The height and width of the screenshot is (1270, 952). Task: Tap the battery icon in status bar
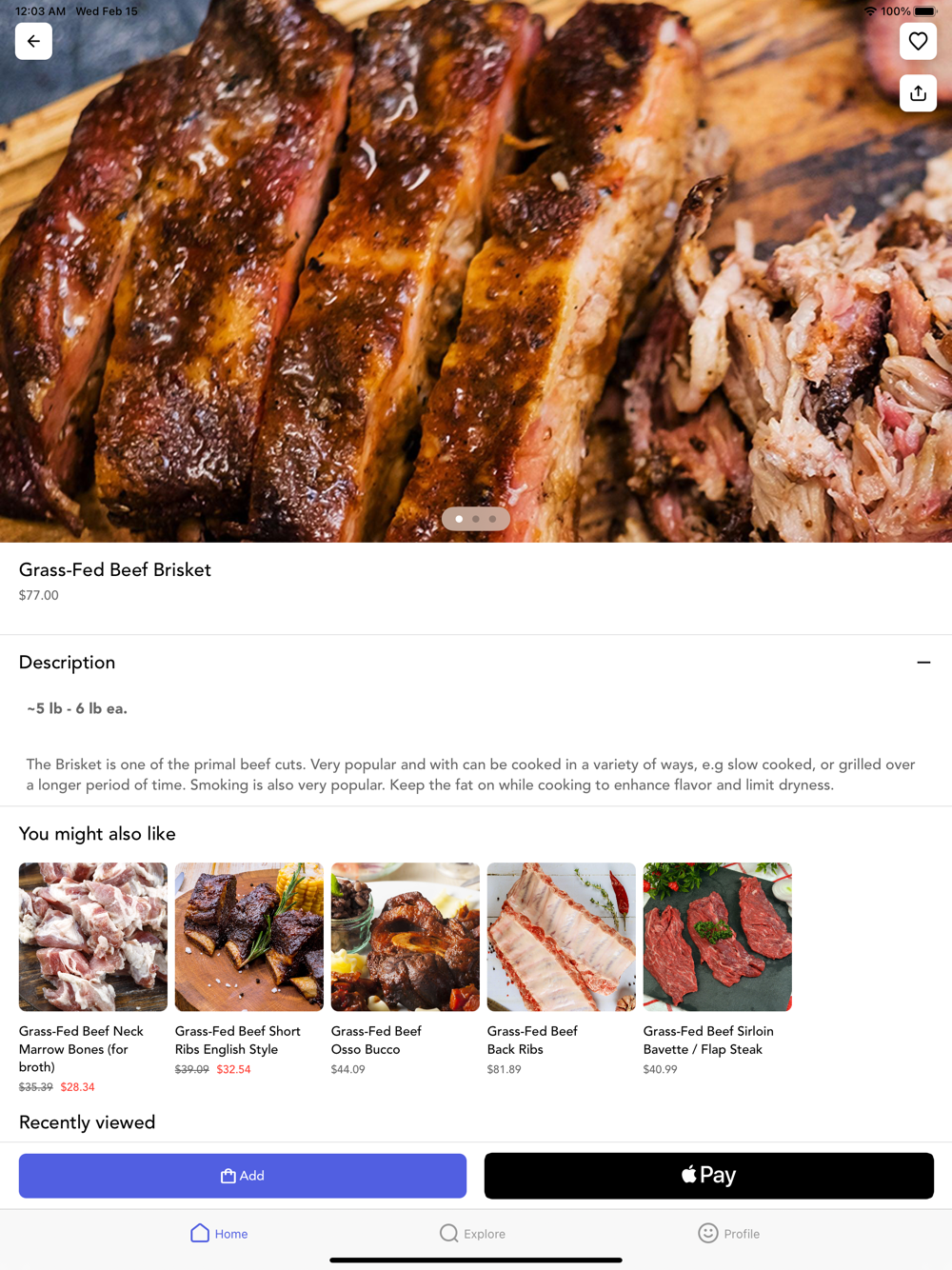925,11
